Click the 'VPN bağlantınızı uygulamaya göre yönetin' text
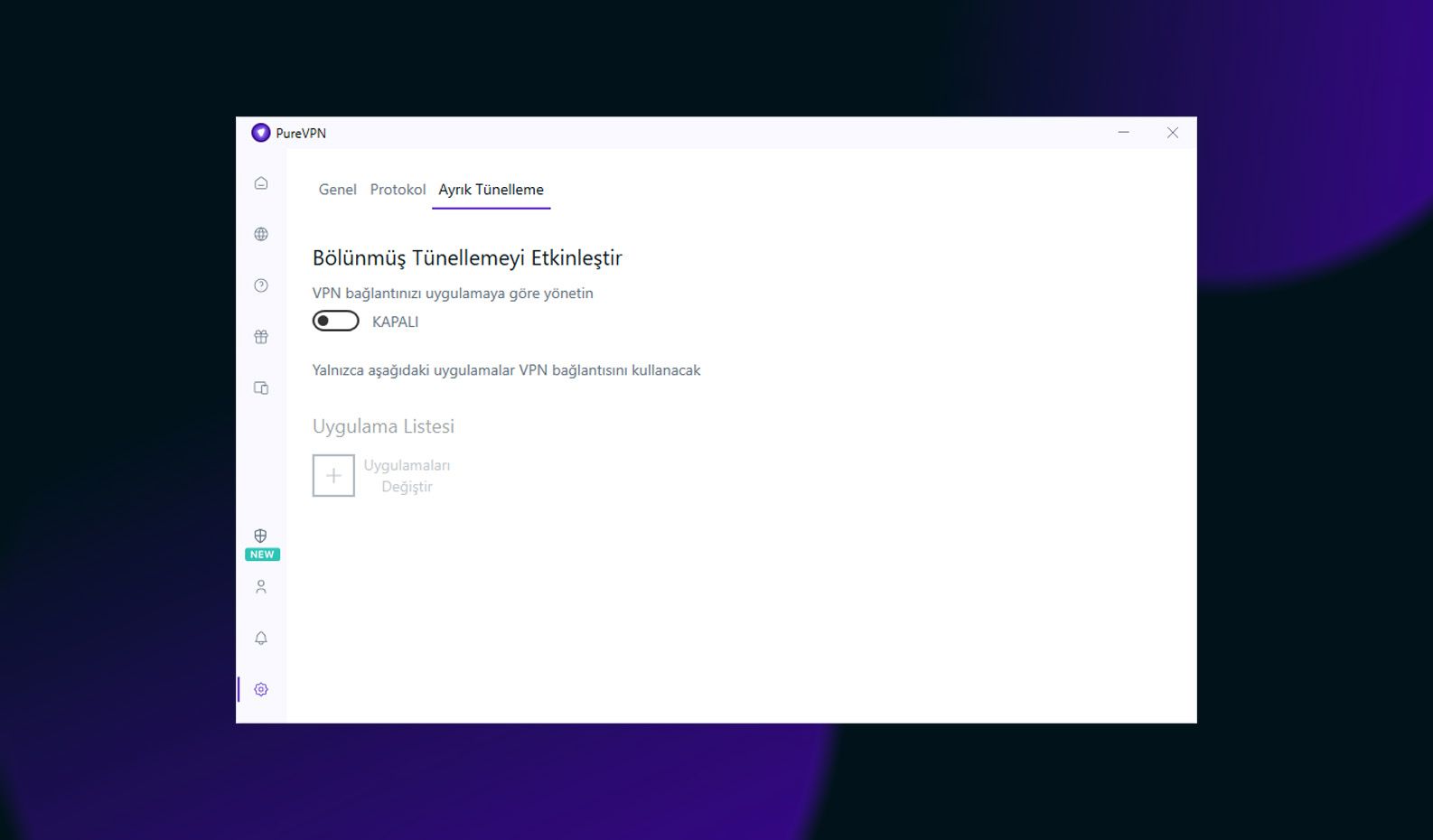This screenshot has height=840, width=1433. (x=453, y=294)
